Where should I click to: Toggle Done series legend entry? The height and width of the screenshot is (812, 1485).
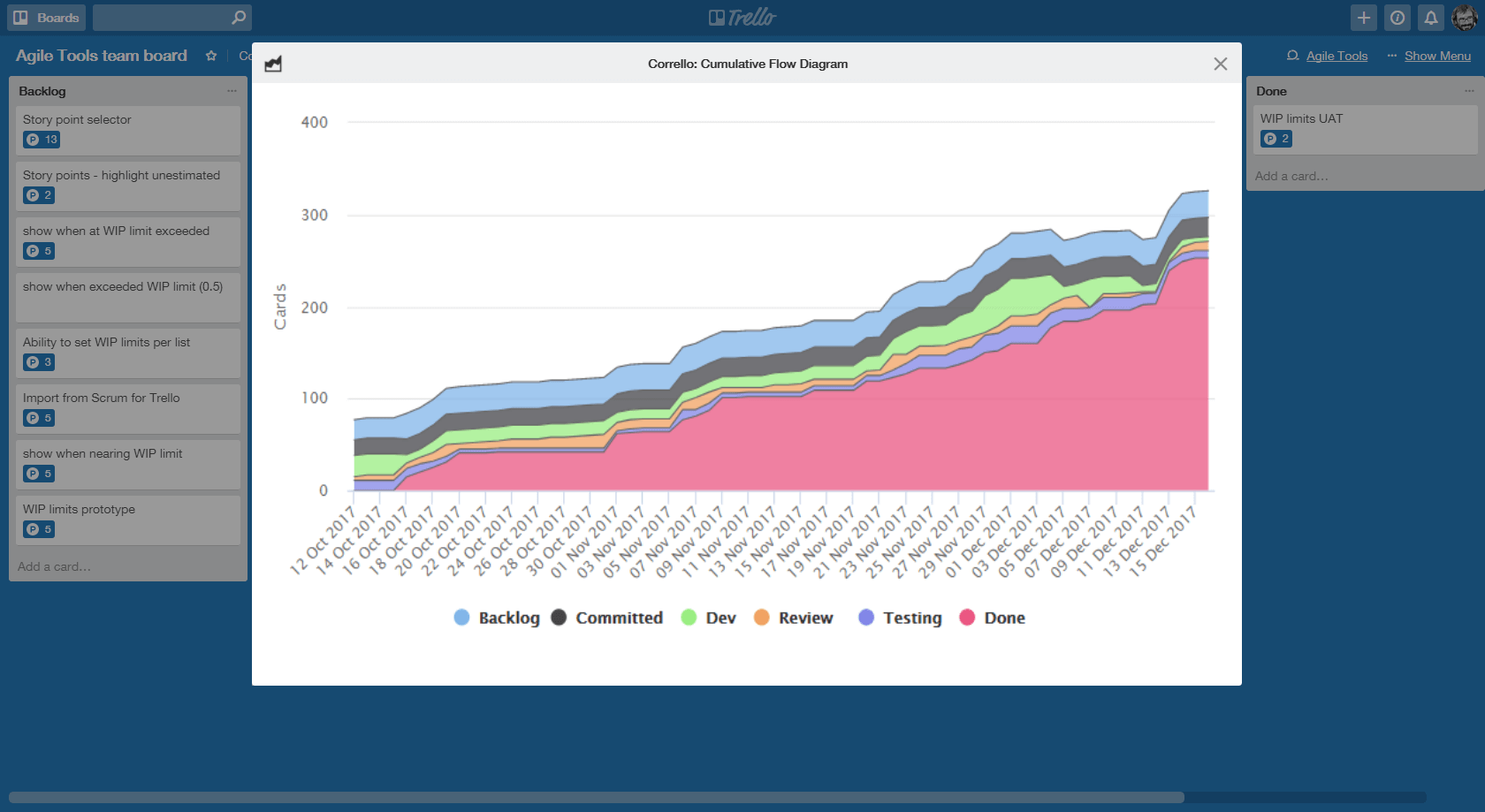point(992,618)
